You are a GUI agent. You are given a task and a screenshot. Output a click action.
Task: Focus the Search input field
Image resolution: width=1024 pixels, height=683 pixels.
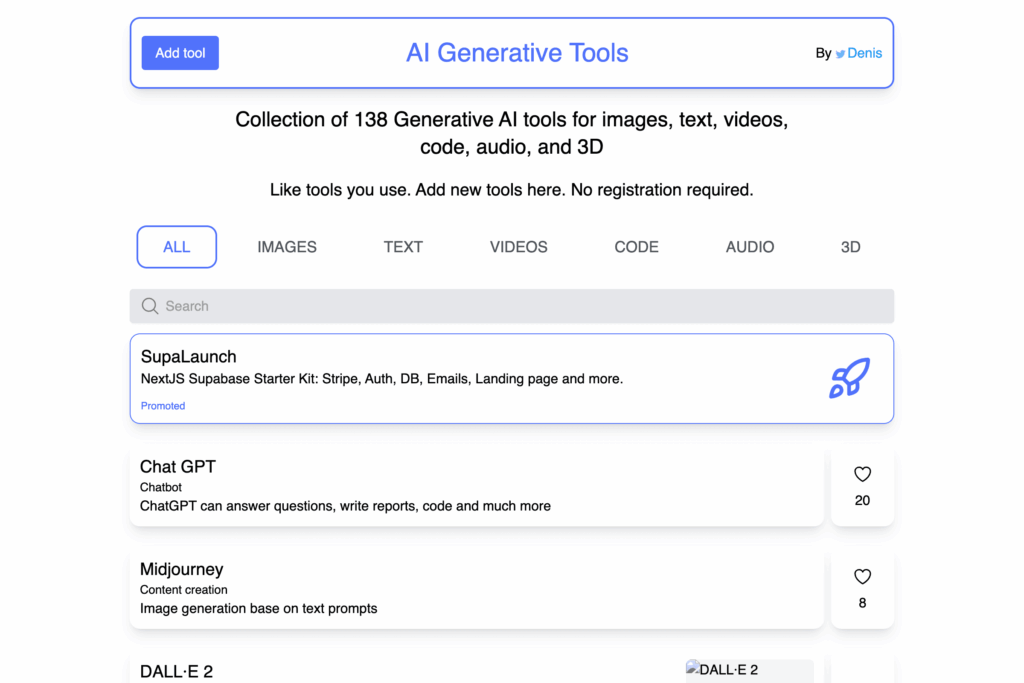(x=520, y=306)
